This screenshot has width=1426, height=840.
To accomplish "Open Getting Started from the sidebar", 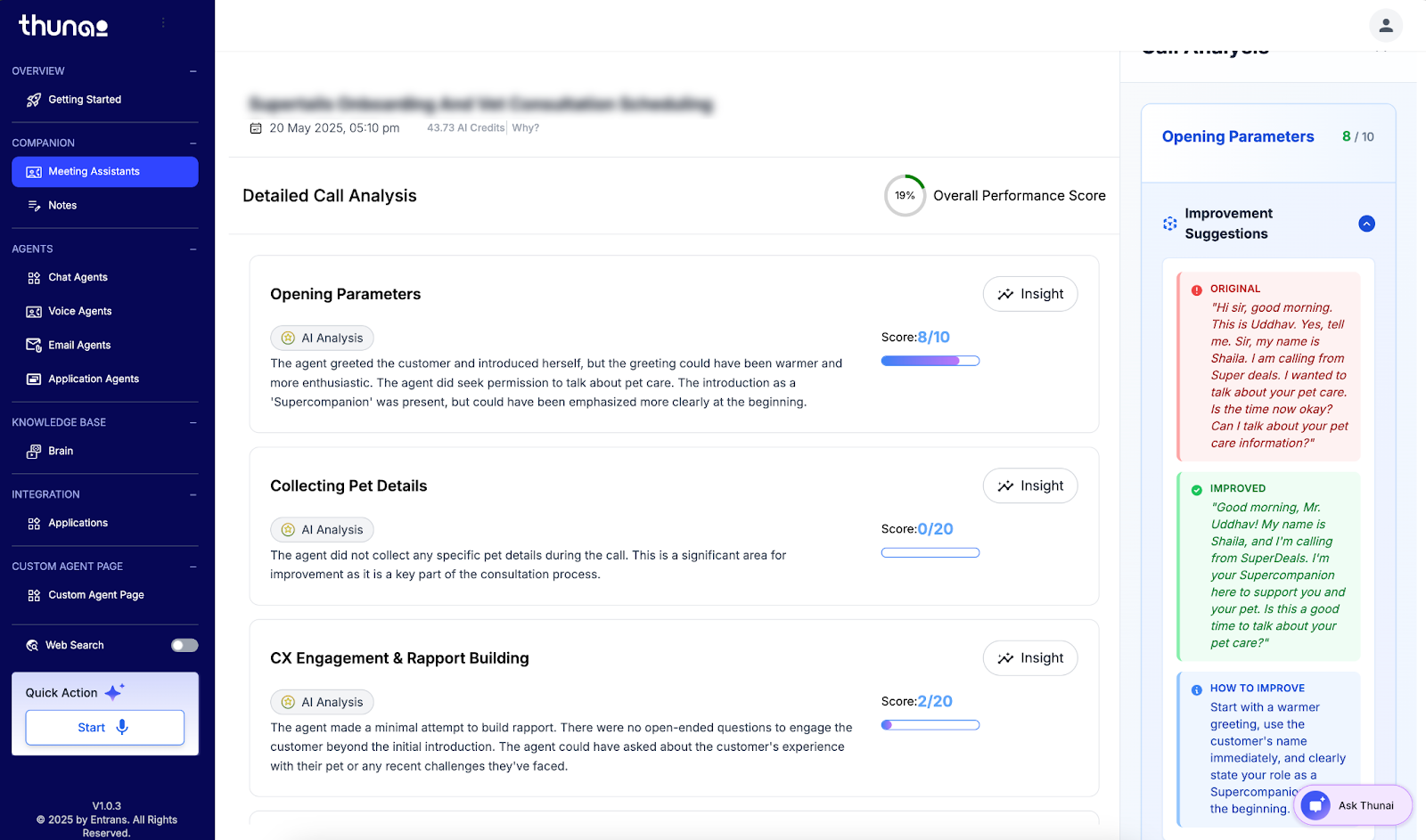I will [x=105, y=100].
